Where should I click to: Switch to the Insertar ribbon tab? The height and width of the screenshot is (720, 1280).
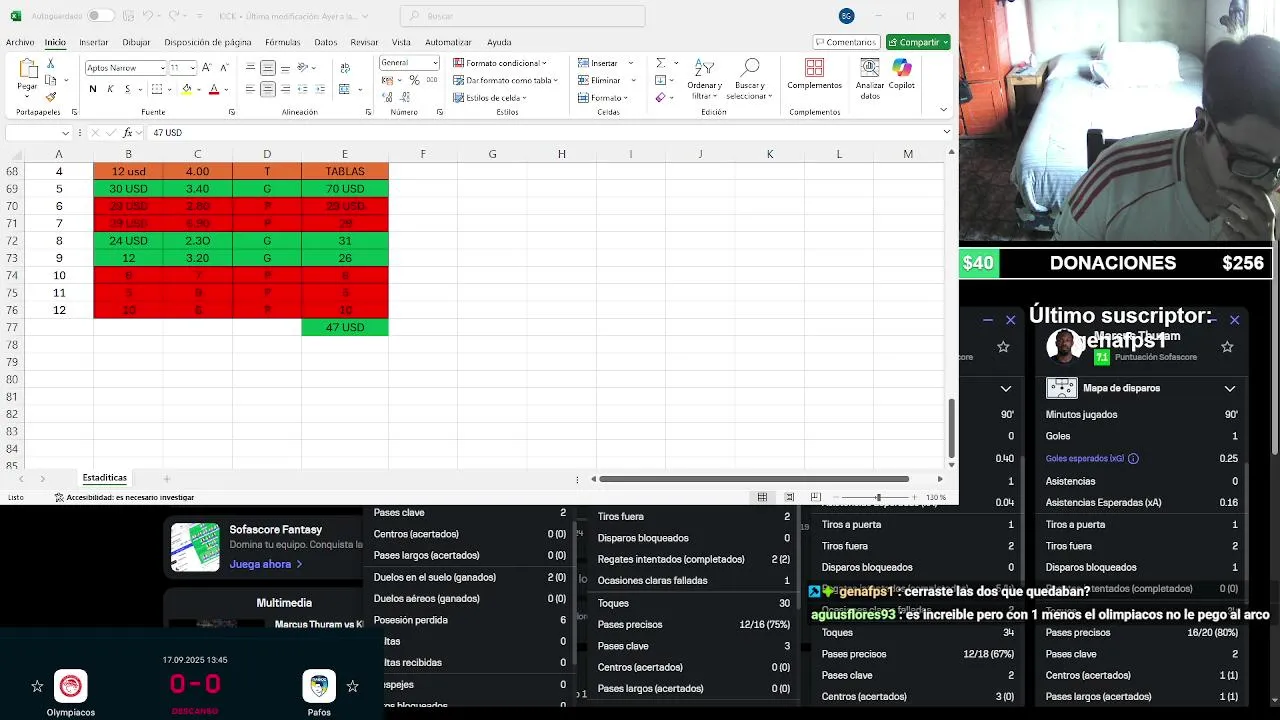point(94,42)
